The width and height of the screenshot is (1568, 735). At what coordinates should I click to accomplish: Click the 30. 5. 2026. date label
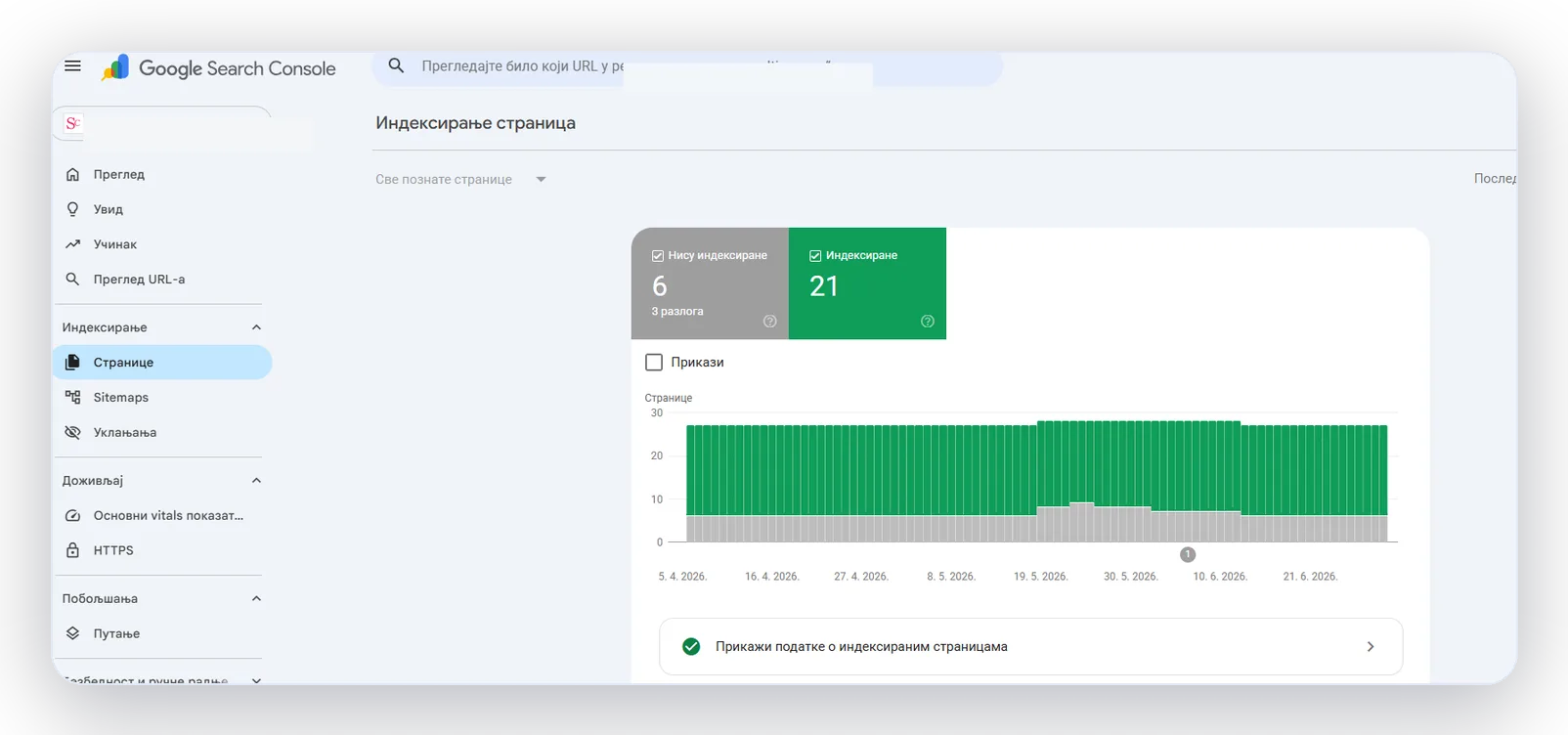(x=1131, y=577)
